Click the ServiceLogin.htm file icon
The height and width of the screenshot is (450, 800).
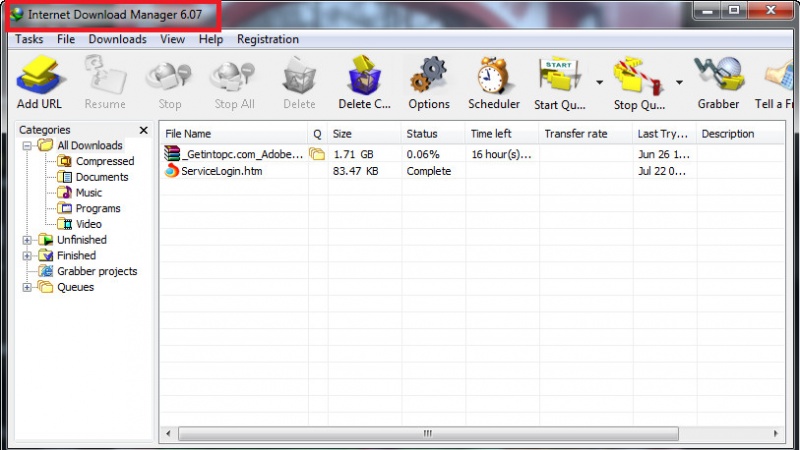(172, 170)
